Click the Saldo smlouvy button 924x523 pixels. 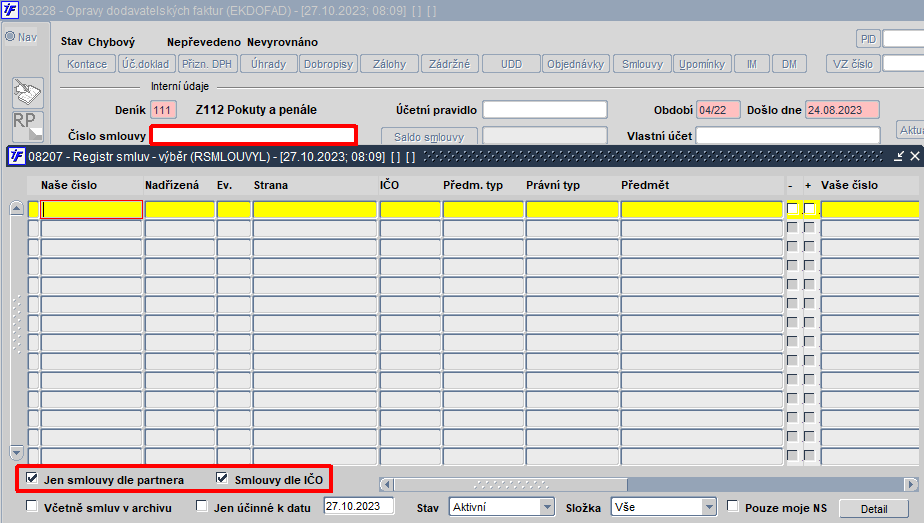coord(429,137)
